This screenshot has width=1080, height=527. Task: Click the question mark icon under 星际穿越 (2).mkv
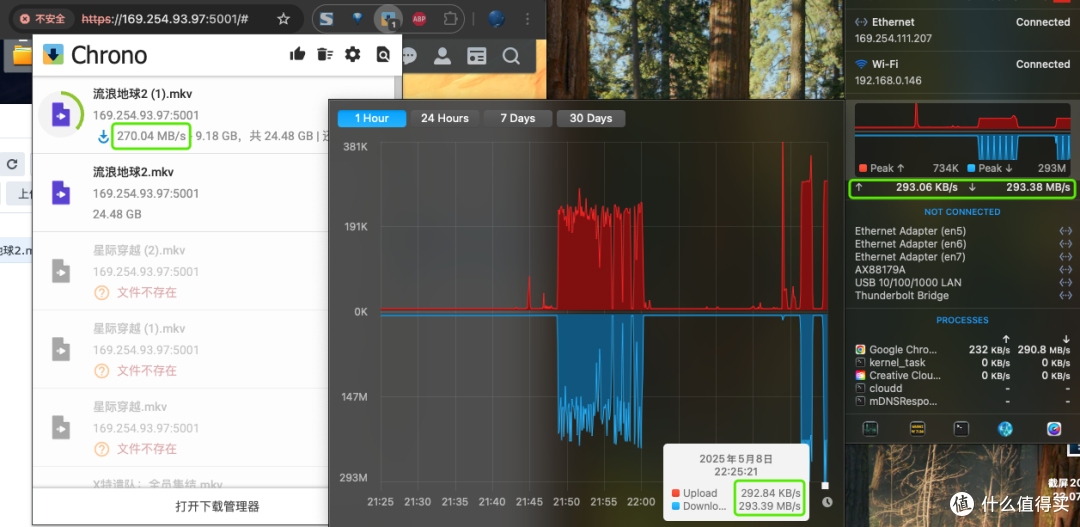point(101,293)
